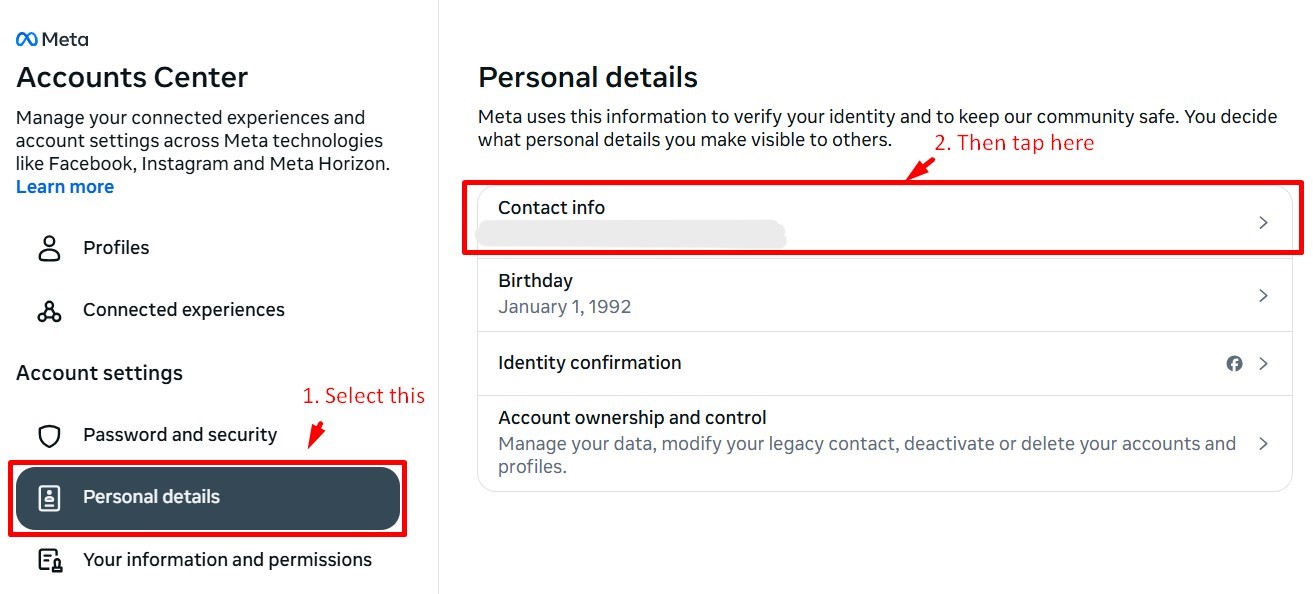Expand the Contact info row chevron
1313x594 pixels.
pyautogui.click(x=1263, y=220)
